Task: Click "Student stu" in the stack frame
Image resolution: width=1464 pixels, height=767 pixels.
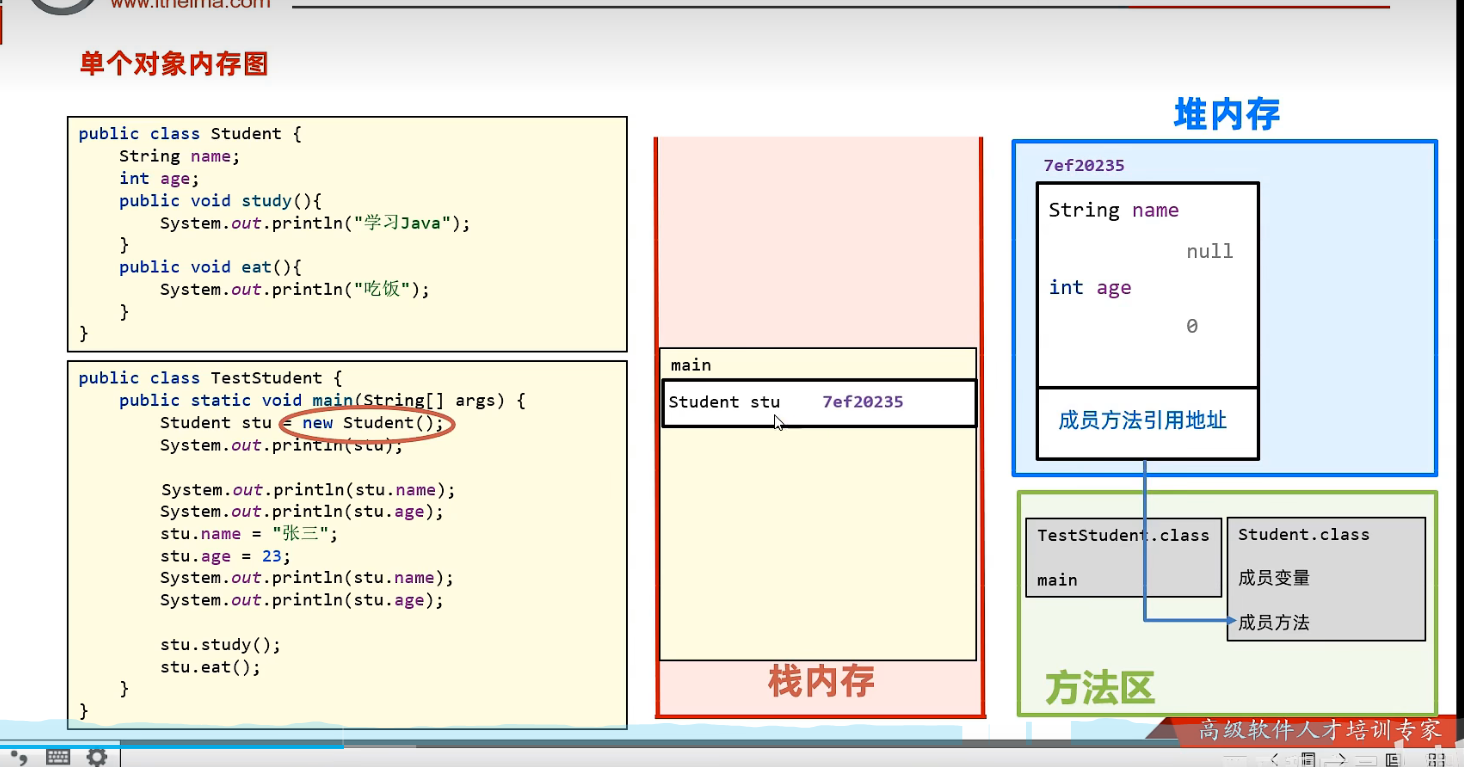Action: [x=724, y=402]
